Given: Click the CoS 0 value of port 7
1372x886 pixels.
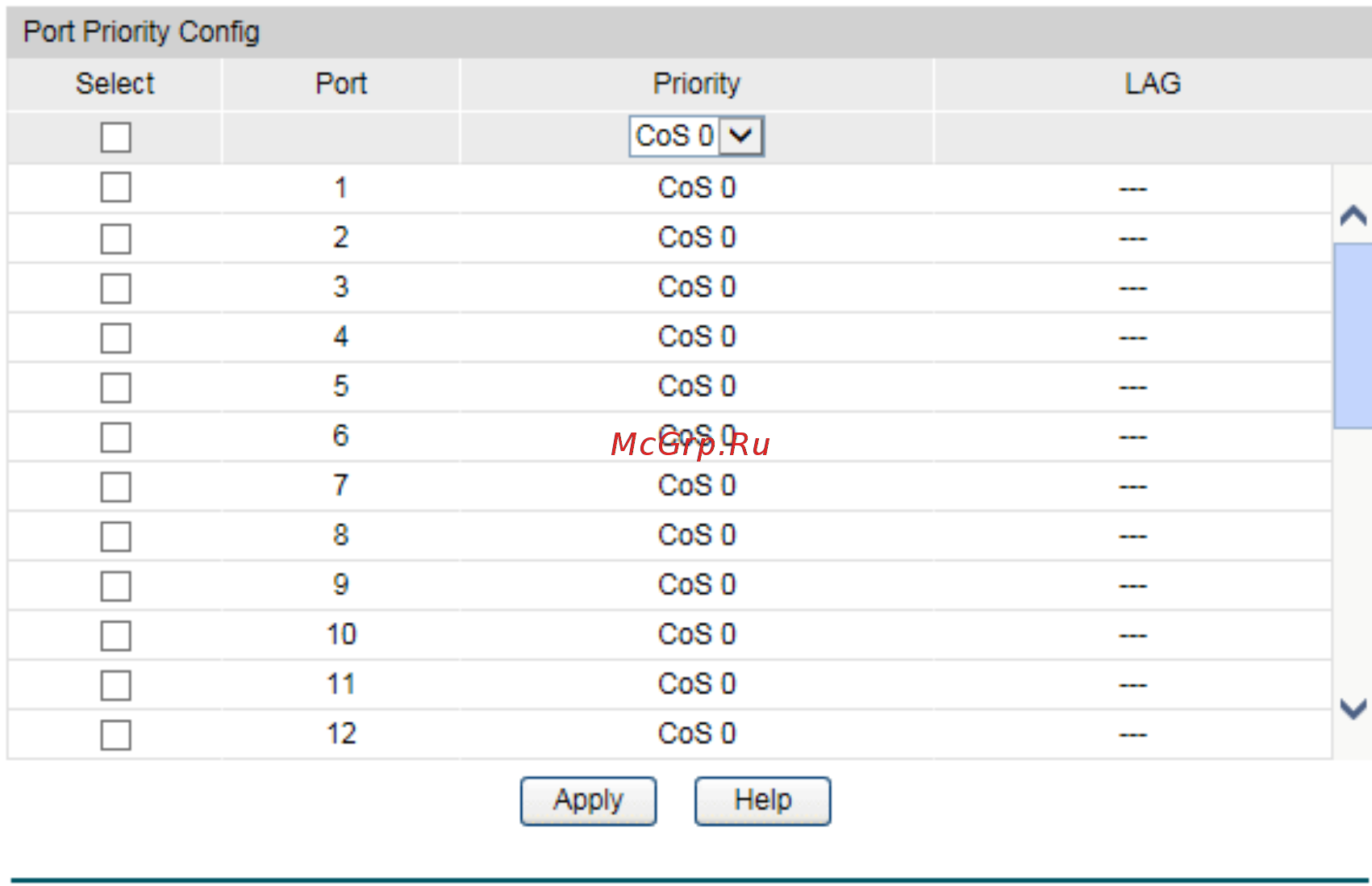Looking at the screenshot, I should click(697, 486).
